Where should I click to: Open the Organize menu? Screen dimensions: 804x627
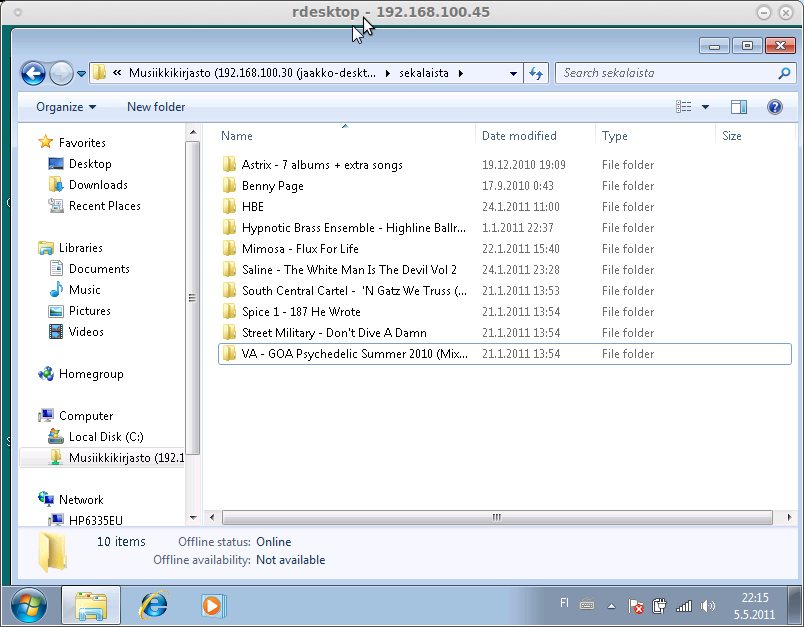[66, 107]
